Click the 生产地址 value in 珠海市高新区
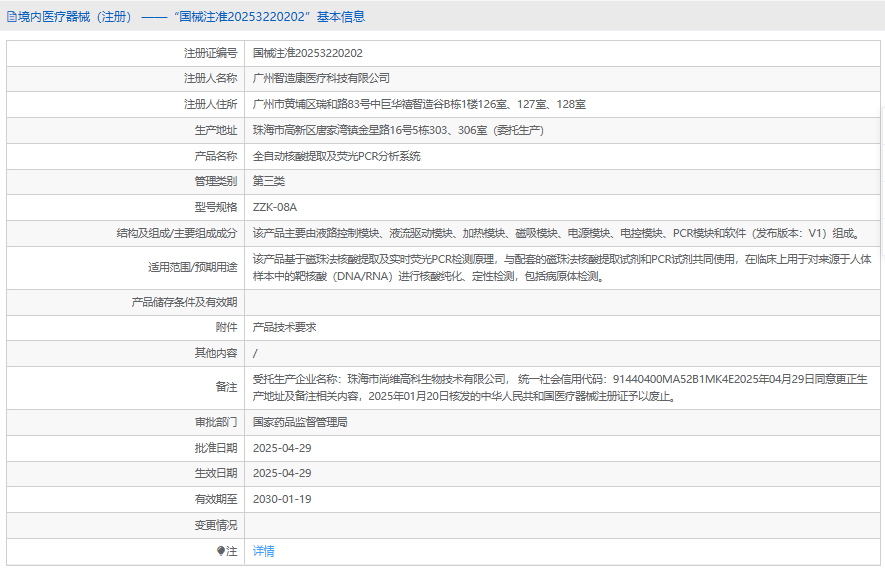Viewport: 885px width, 571px height. 398,130
